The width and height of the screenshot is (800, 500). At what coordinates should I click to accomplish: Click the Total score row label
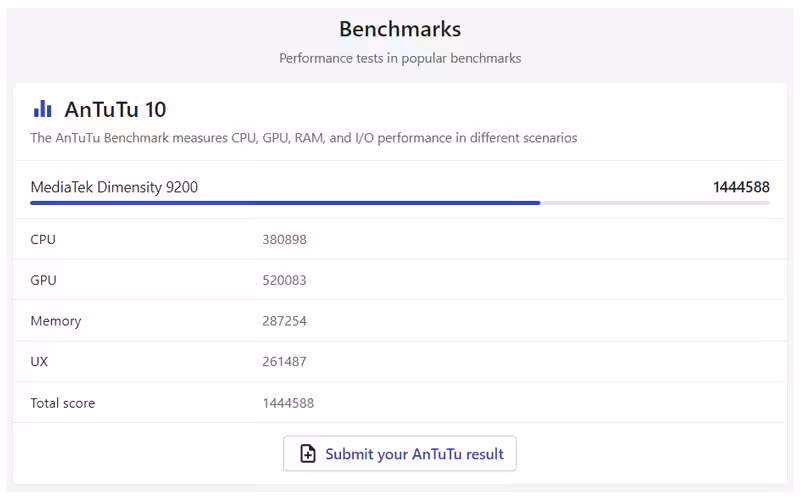point(63,403)
